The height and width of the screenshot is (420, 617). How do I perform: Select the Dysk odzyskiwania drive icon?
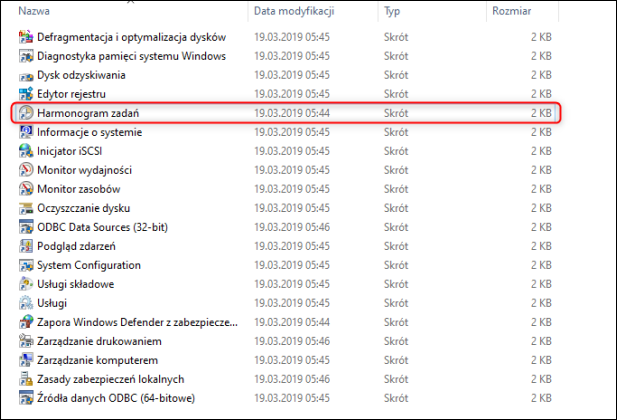coord(26,76)
